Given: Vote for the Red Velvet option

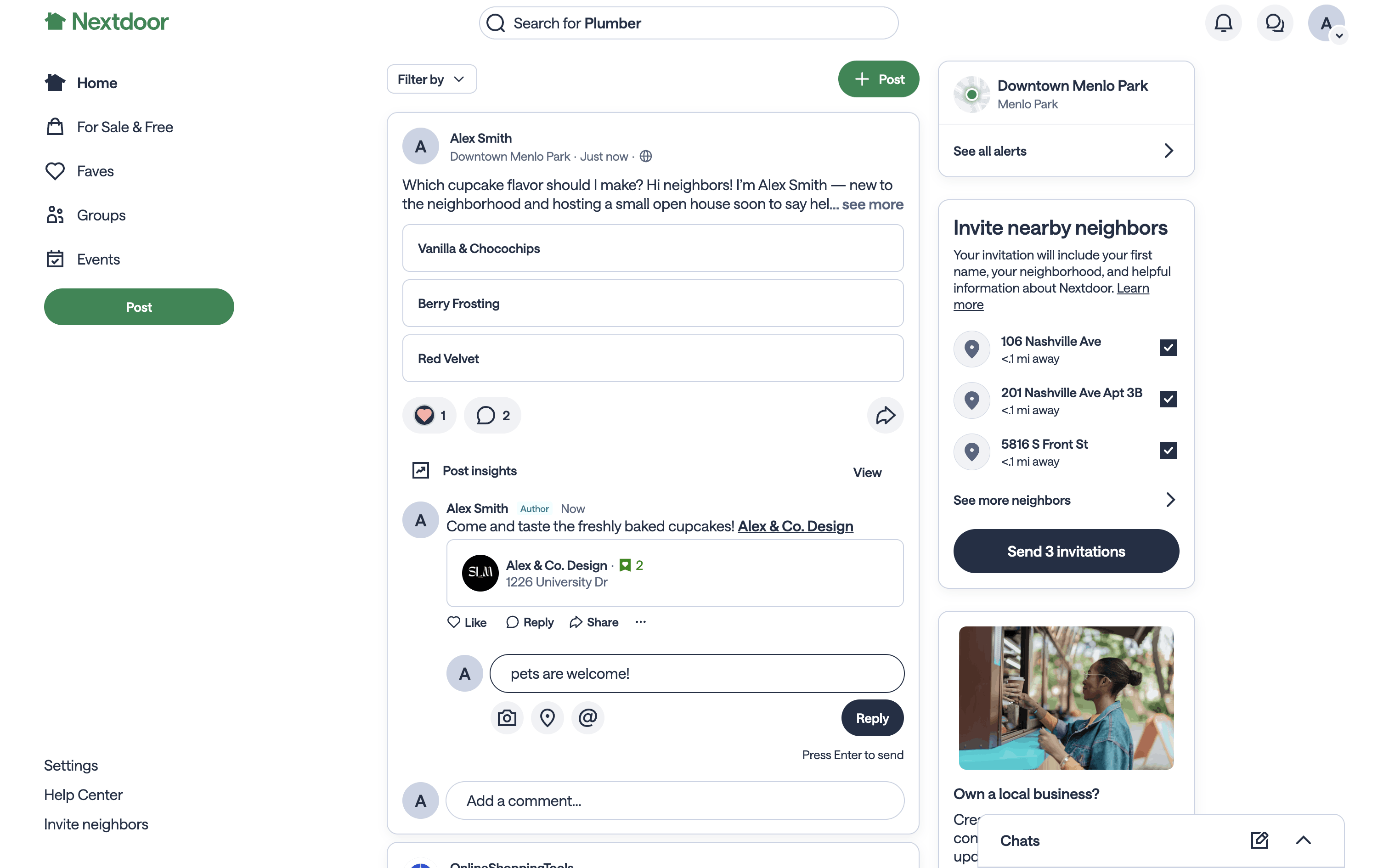Looking at the screenshot, I should point(653,359).
